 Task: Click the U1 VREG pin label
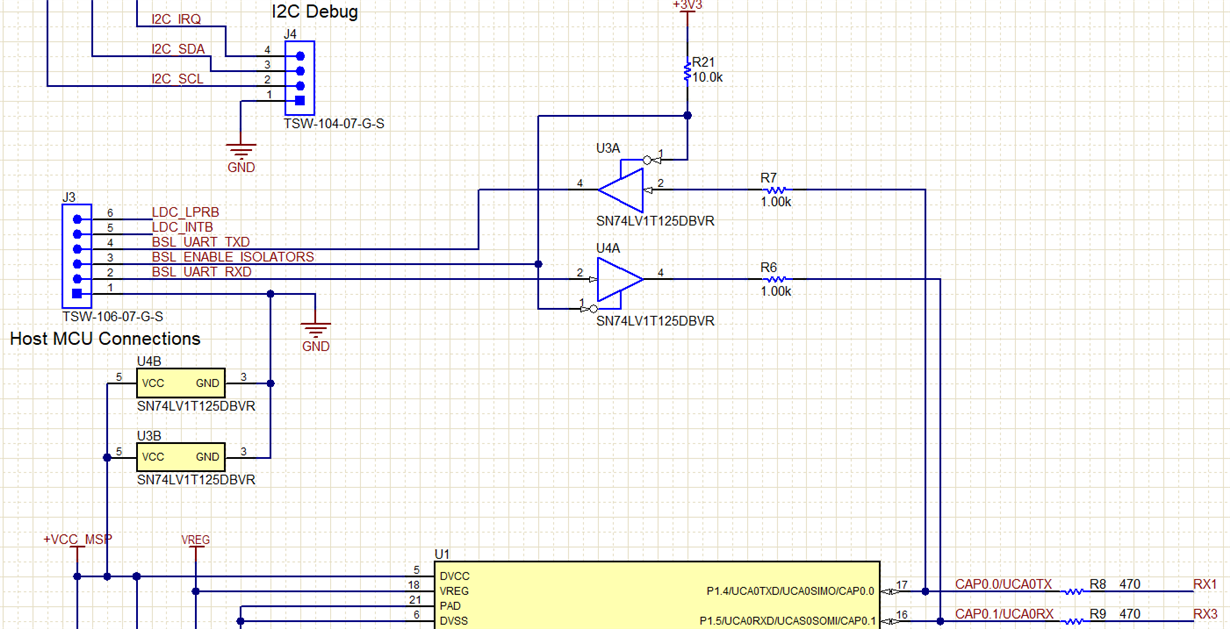click(x=454, y=592)
